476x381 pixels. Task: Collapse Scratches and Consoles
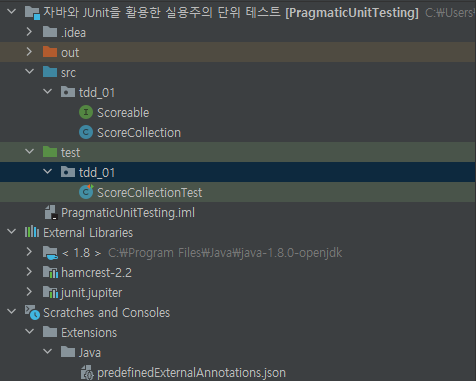tap(12, 311)
